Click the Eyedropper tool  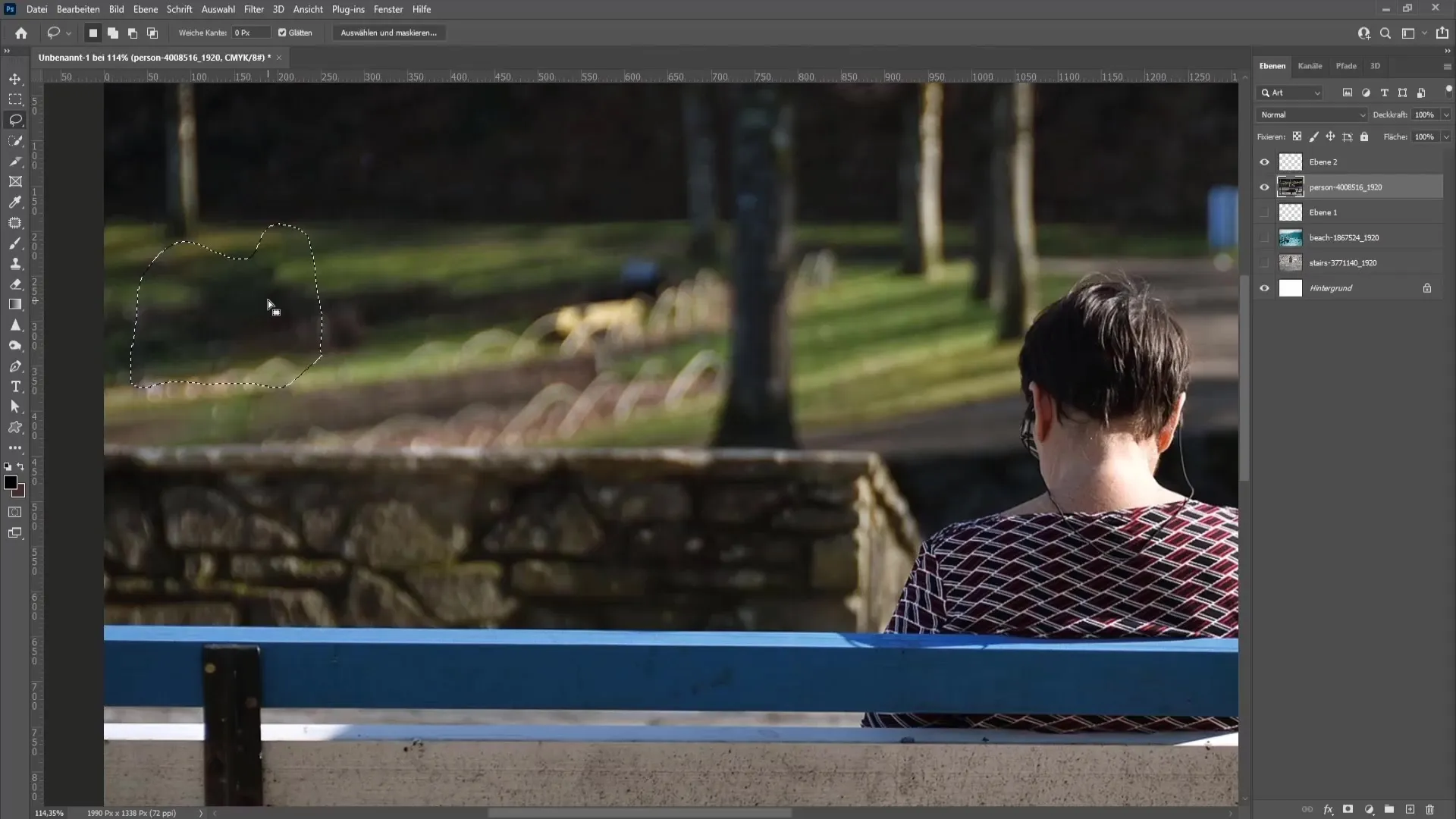pyautogui.click(x=15, y=202)
